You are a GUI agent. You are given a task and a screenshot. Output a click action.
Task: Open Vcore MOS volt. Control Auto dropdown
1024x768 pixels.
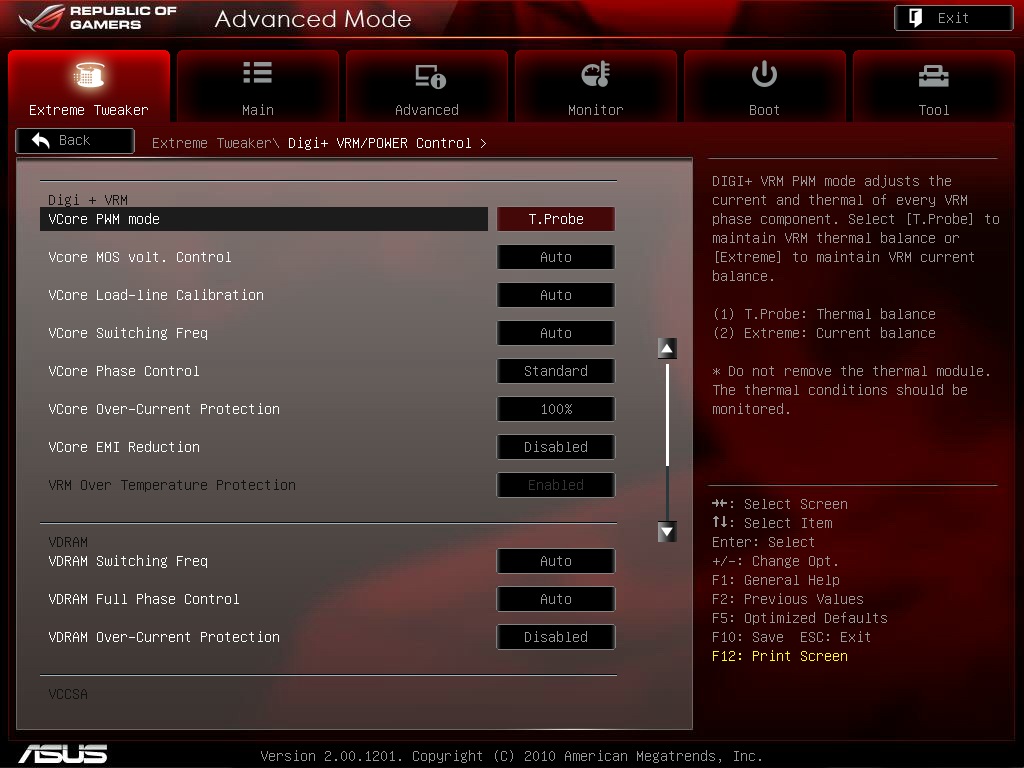point(556,257)
